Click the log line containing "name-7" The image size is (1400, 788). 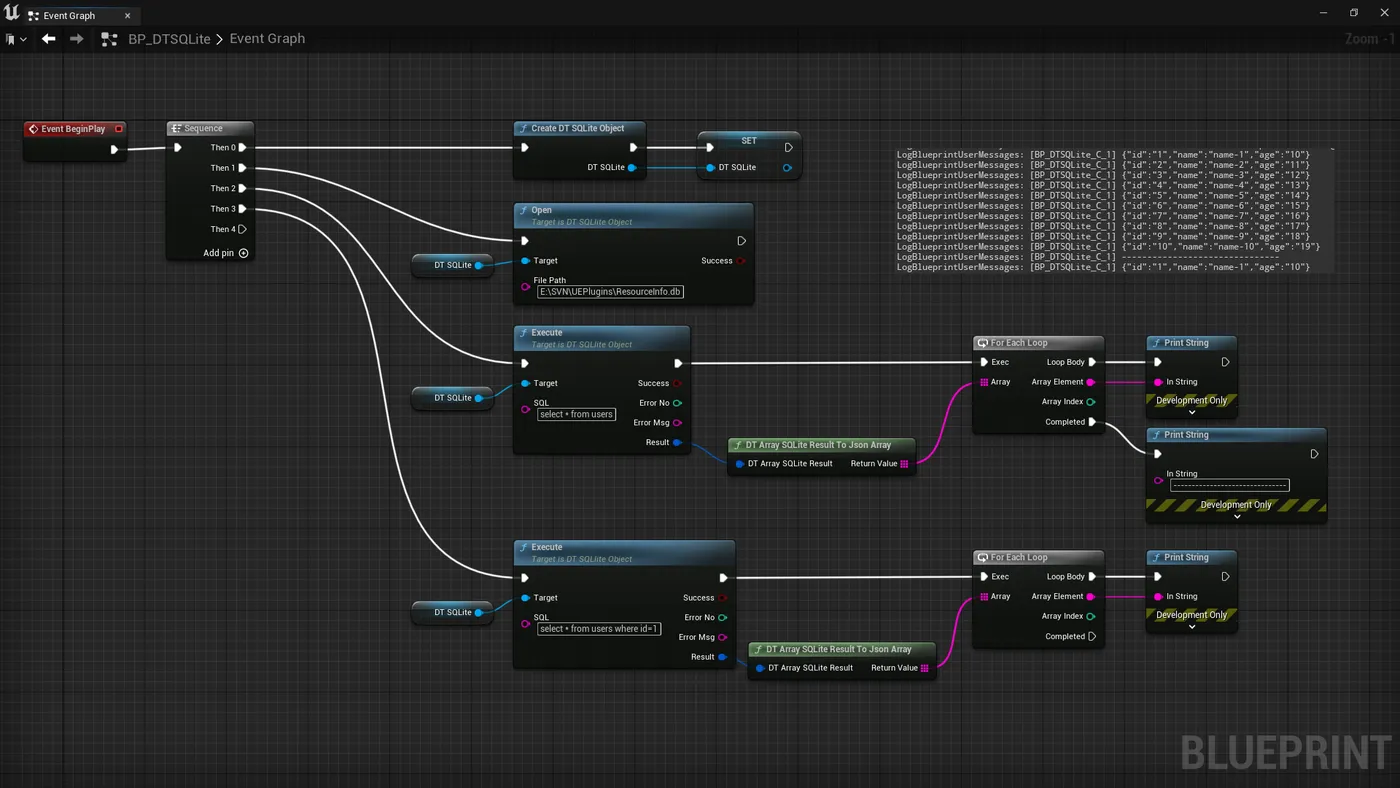pos(1103,216)
